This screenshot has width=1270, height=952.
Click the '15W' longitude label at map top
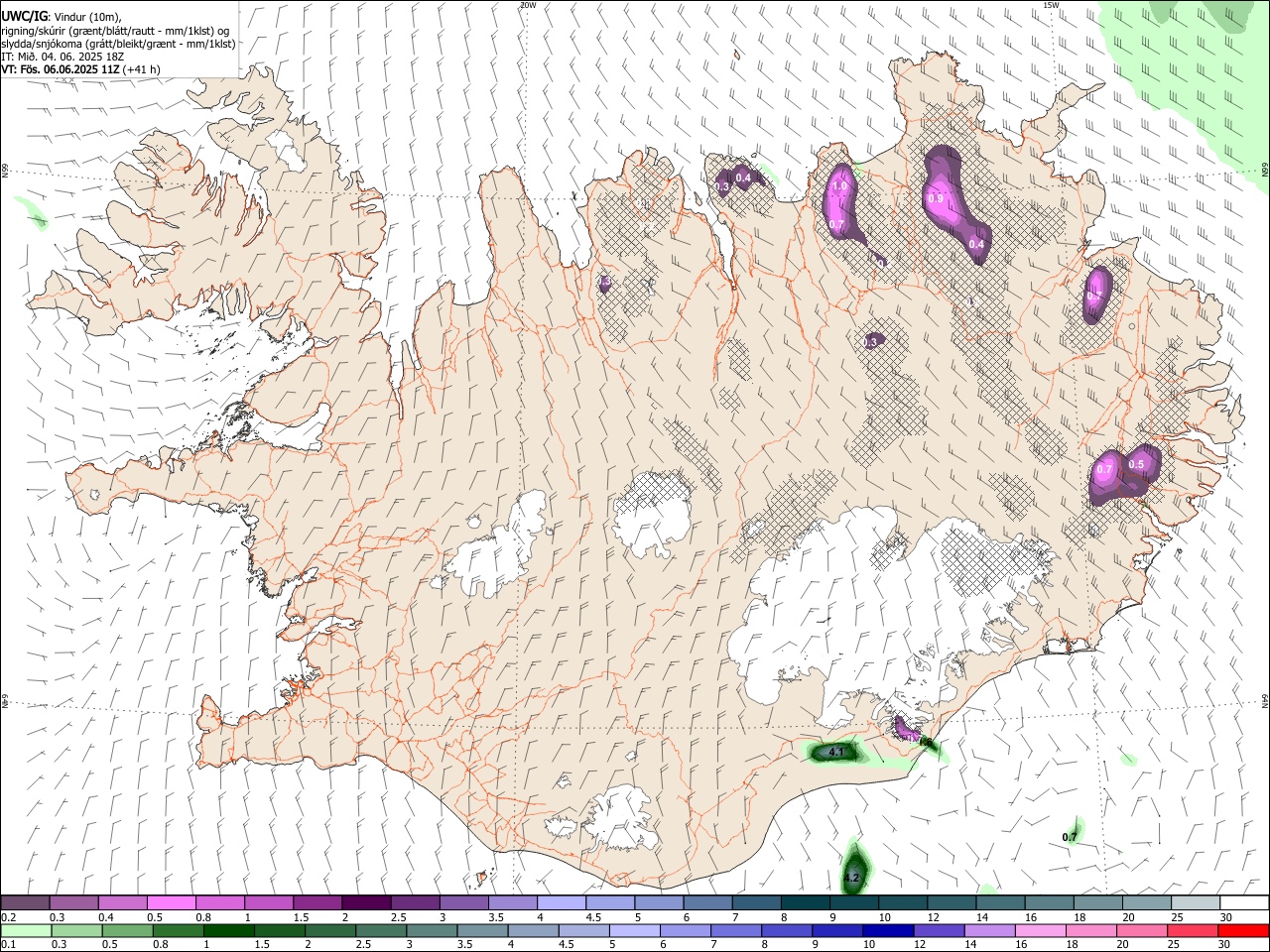coord(1052,5)
